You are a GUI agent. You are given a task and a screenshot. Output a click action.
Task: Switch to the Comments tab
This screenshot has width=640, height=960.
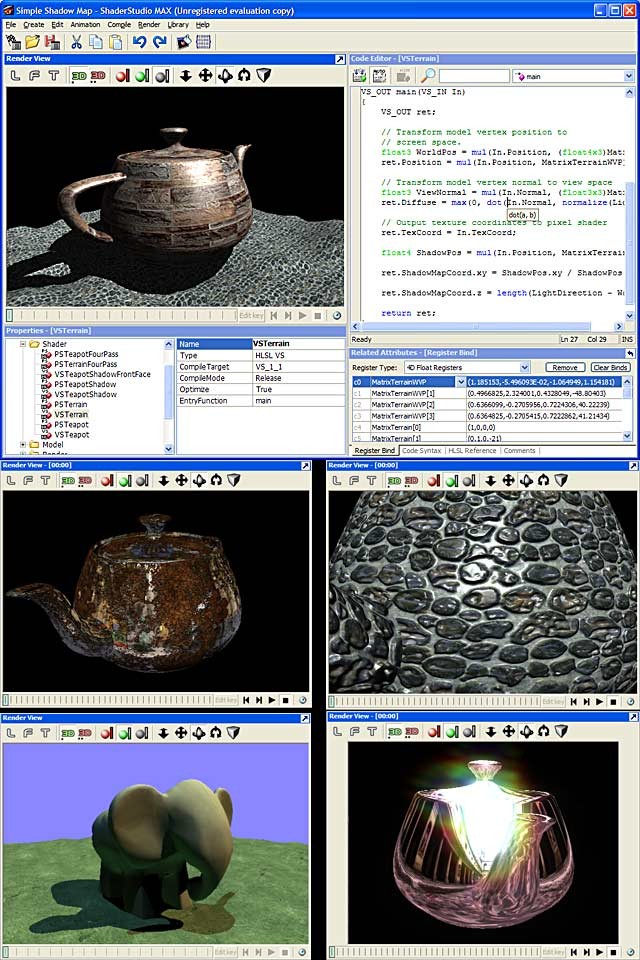click(519, 451)
